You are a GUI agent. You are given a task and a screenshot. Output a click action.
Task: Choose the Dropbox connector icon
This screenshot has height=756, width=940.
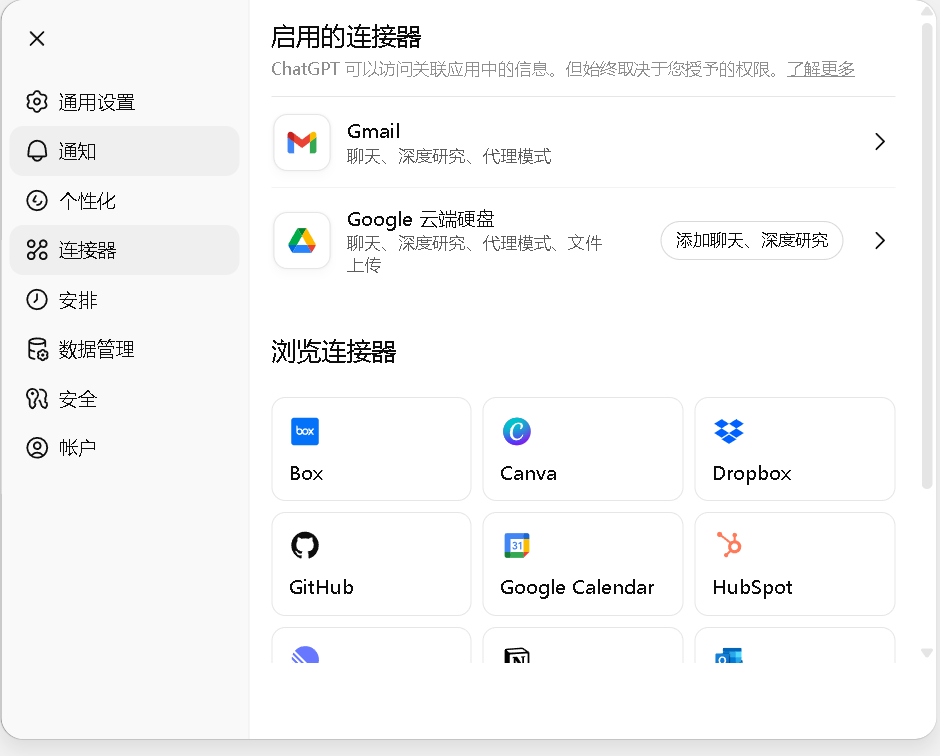point(729,432)
